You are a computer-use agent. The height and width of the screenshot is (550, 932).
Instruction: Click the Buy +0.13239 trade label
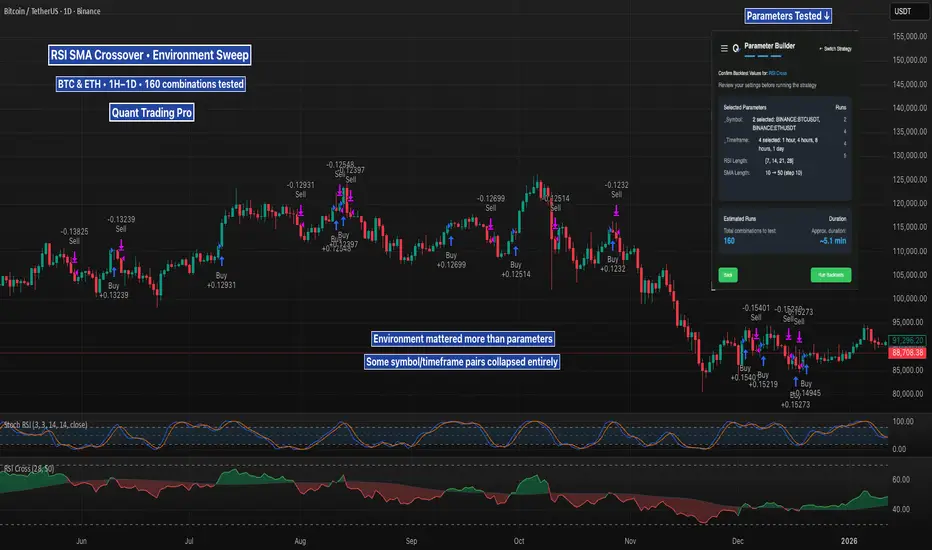click(x=114, y=290)
